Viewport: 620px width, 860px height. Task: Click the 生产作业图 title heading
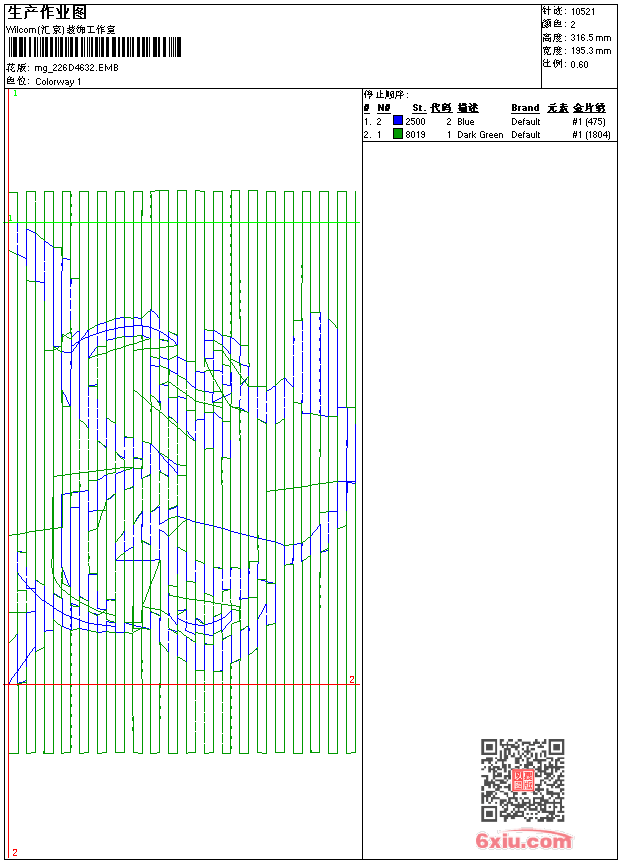point(47,13)
